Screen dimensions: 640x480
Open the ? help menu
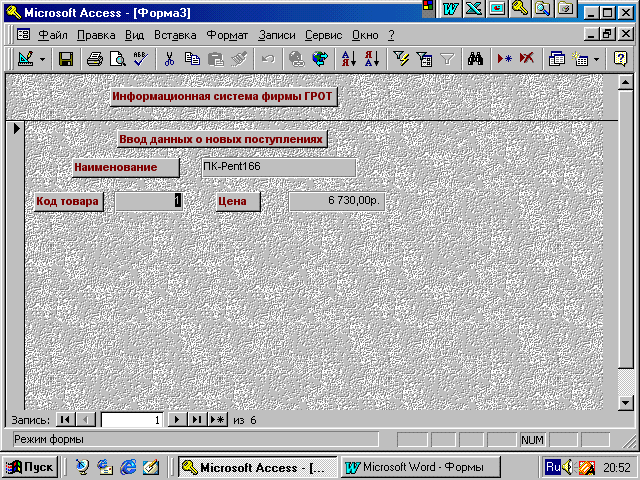tap(391, 36)
